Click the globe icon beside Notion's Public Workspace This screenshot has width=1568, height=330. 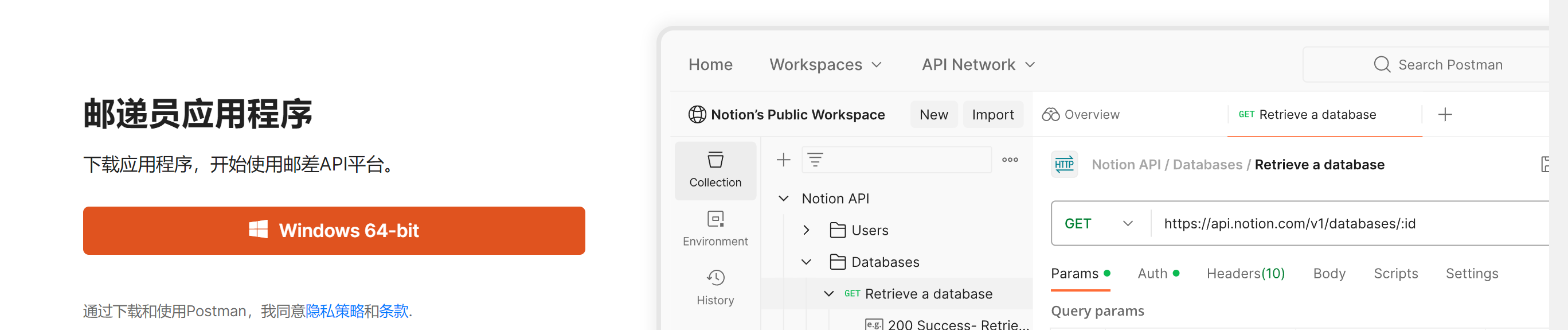coord(697,114)
